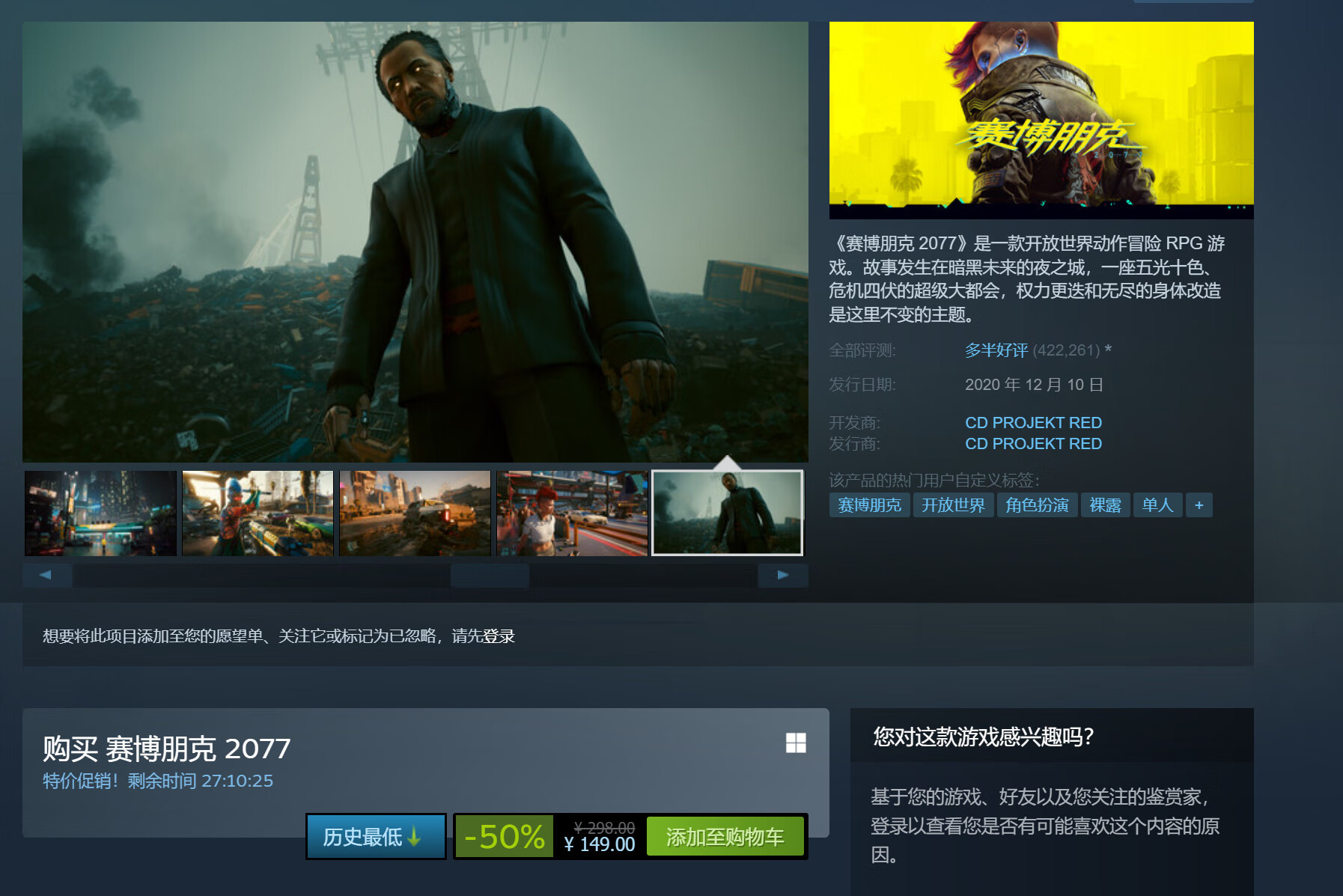Open the CD PROJEKT RED publisher link
This screenshot has width=1343, height=896.
tap(1033, 444)
